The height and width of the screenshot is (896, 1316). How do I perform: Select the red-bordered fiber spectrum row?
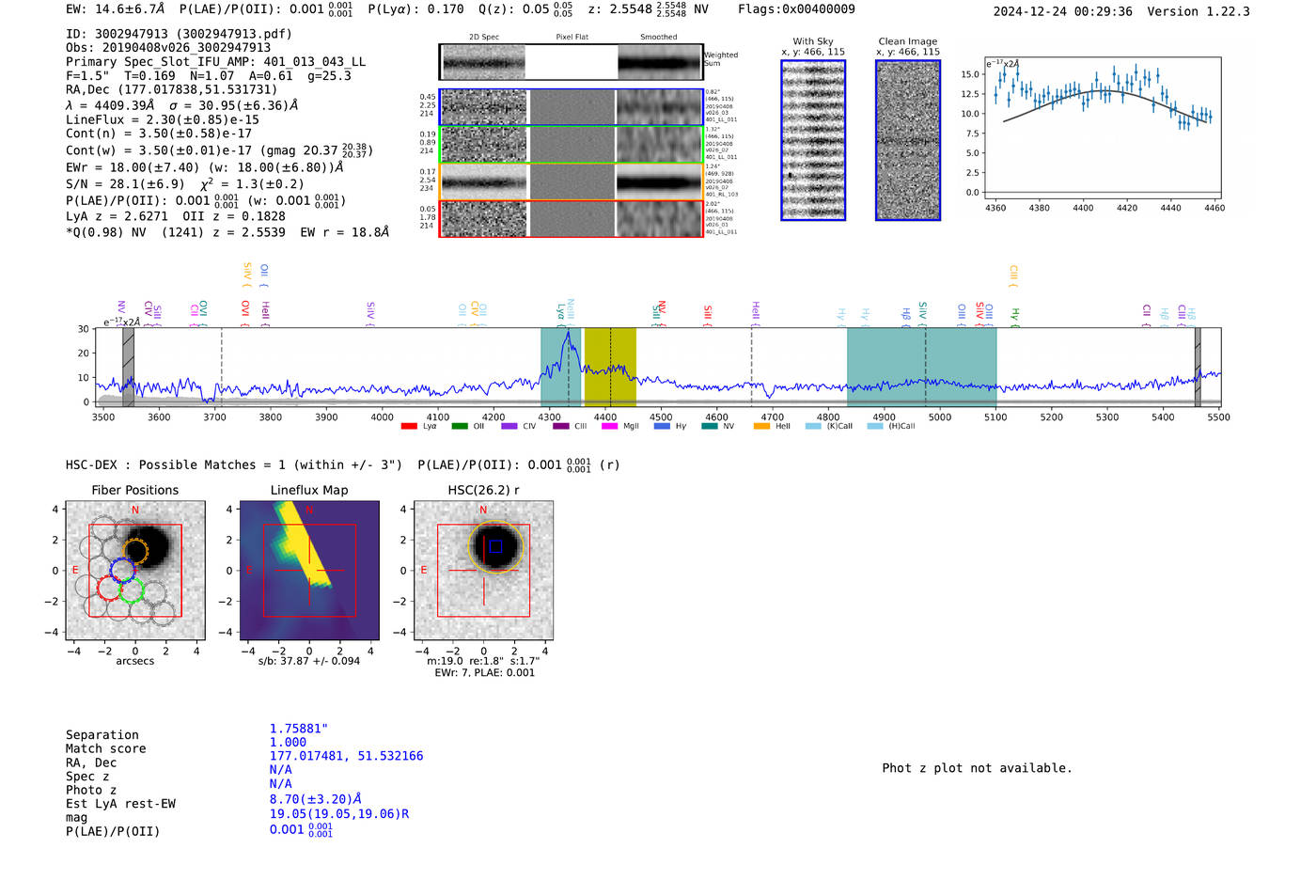click(572, 218)
